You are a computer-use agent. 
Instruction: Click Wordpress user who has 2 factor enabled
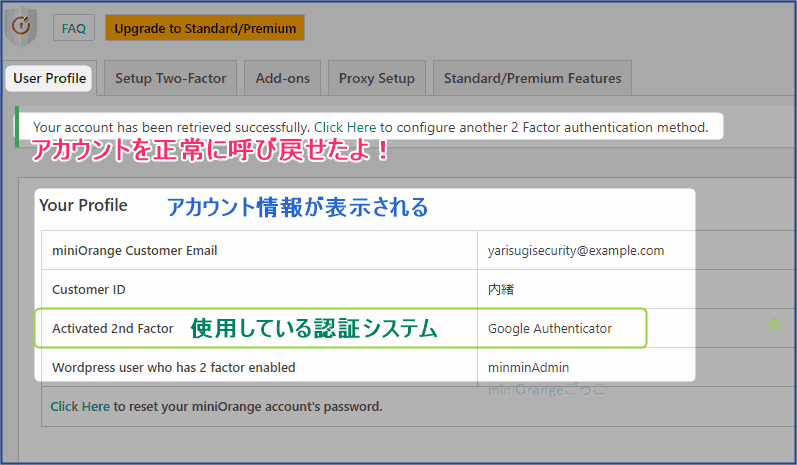pyautogui.click(x=173, y=367)
